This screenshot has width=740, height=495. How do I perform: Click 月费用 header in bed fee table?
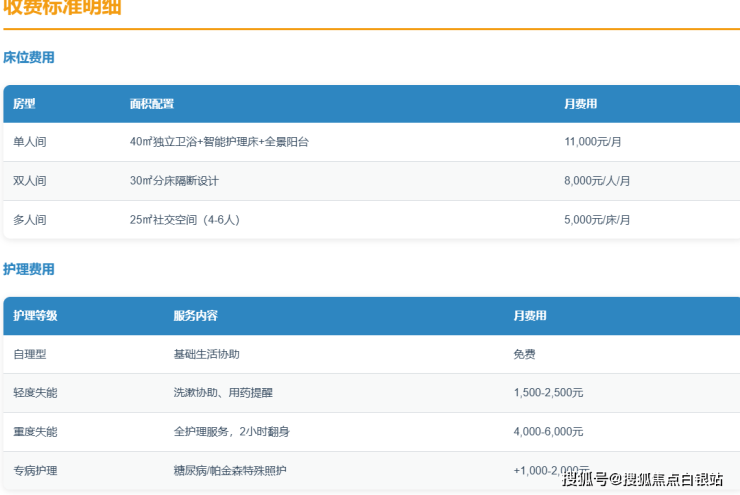pyautogui.click(x=580, y=104)
